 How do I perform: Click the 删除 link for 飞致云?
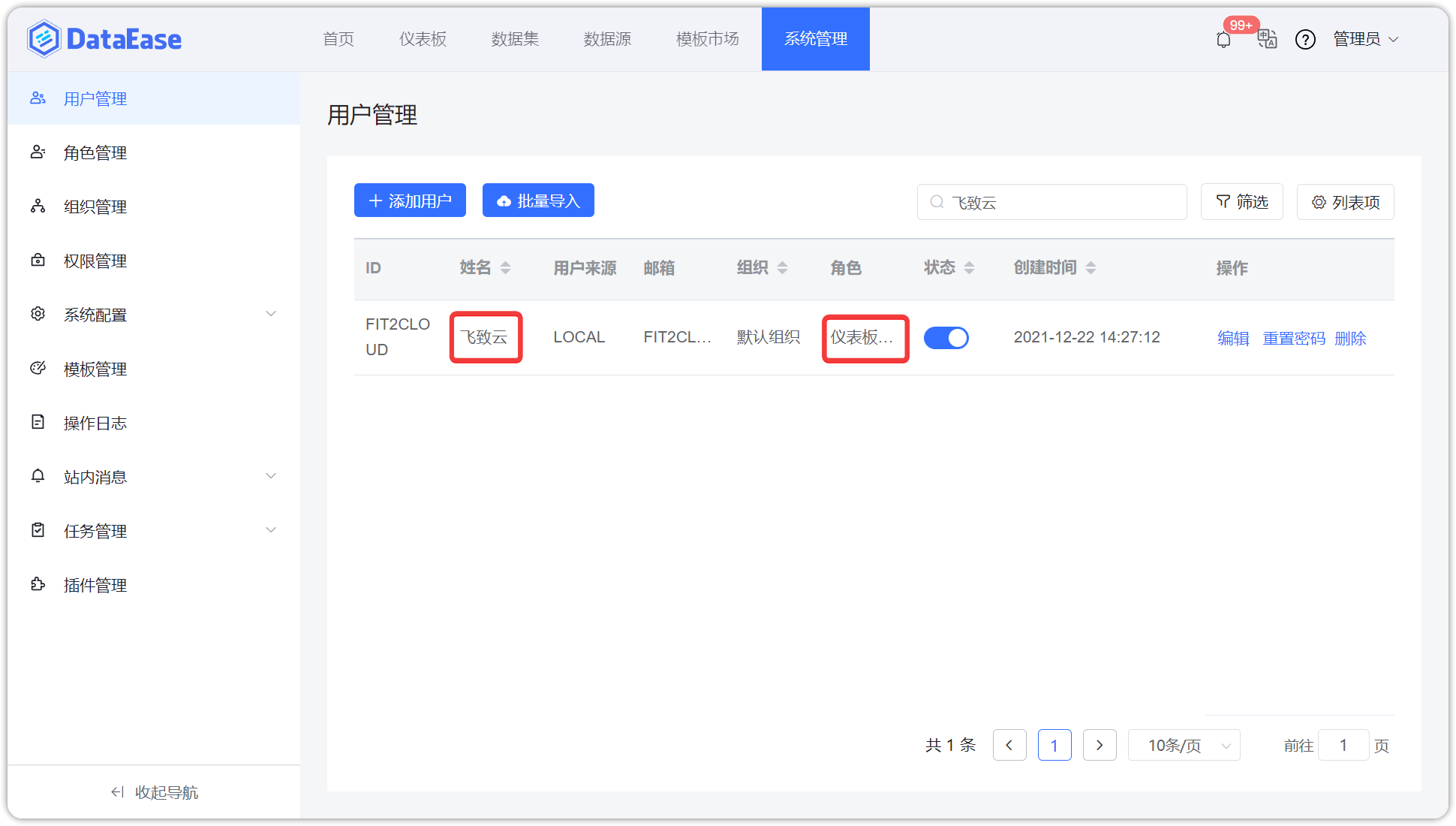[x=1350, y=339]
